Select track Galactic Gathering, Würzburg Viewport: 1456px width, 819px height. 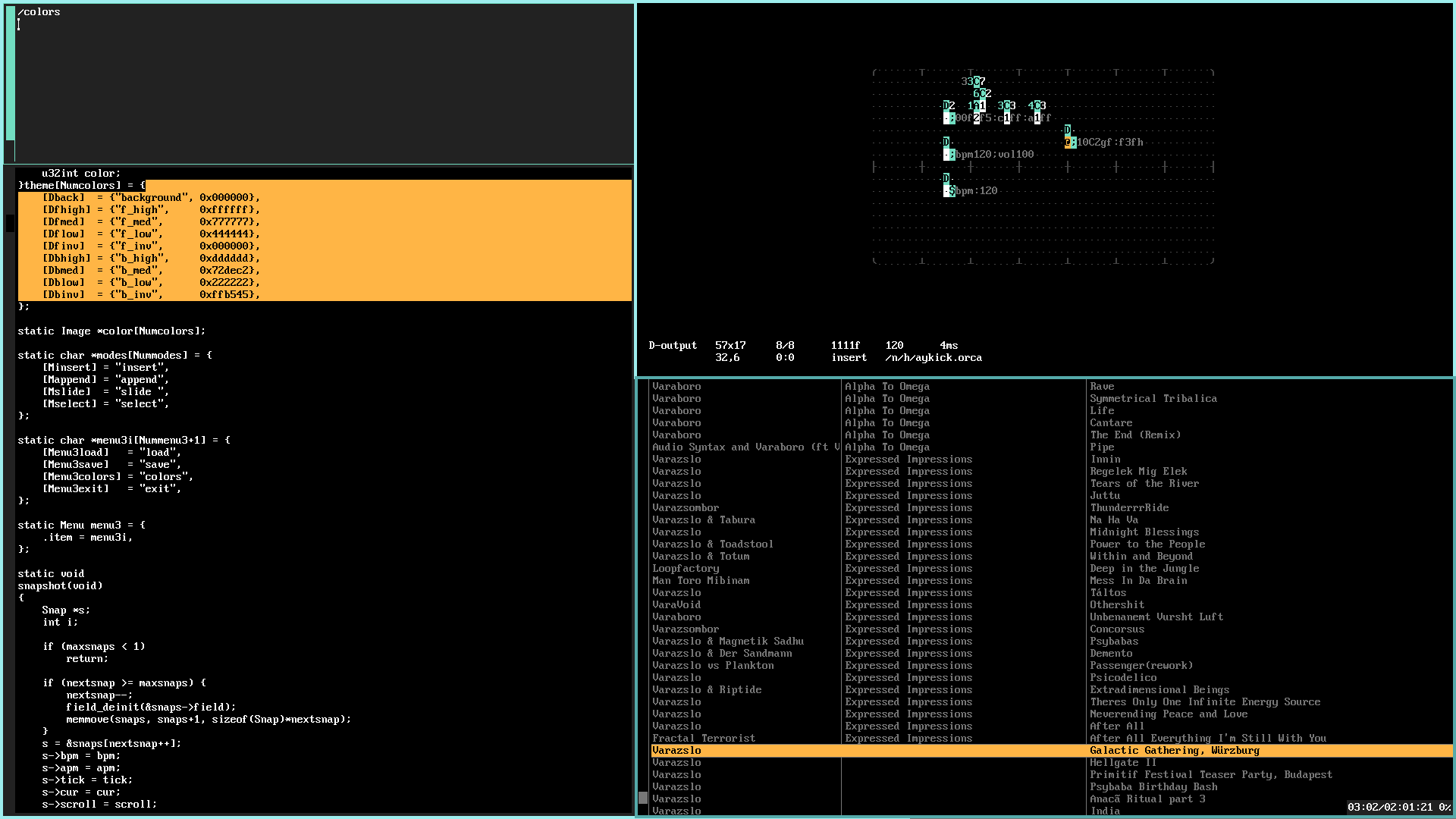1175,750
